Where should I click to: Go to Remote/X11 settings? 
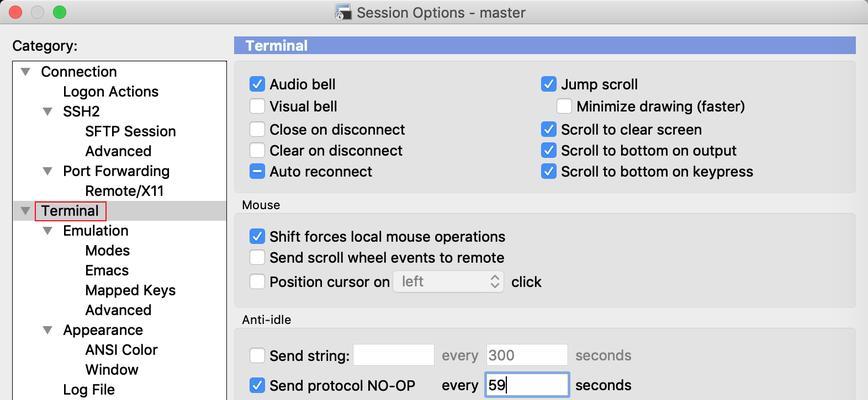[124, 191]
